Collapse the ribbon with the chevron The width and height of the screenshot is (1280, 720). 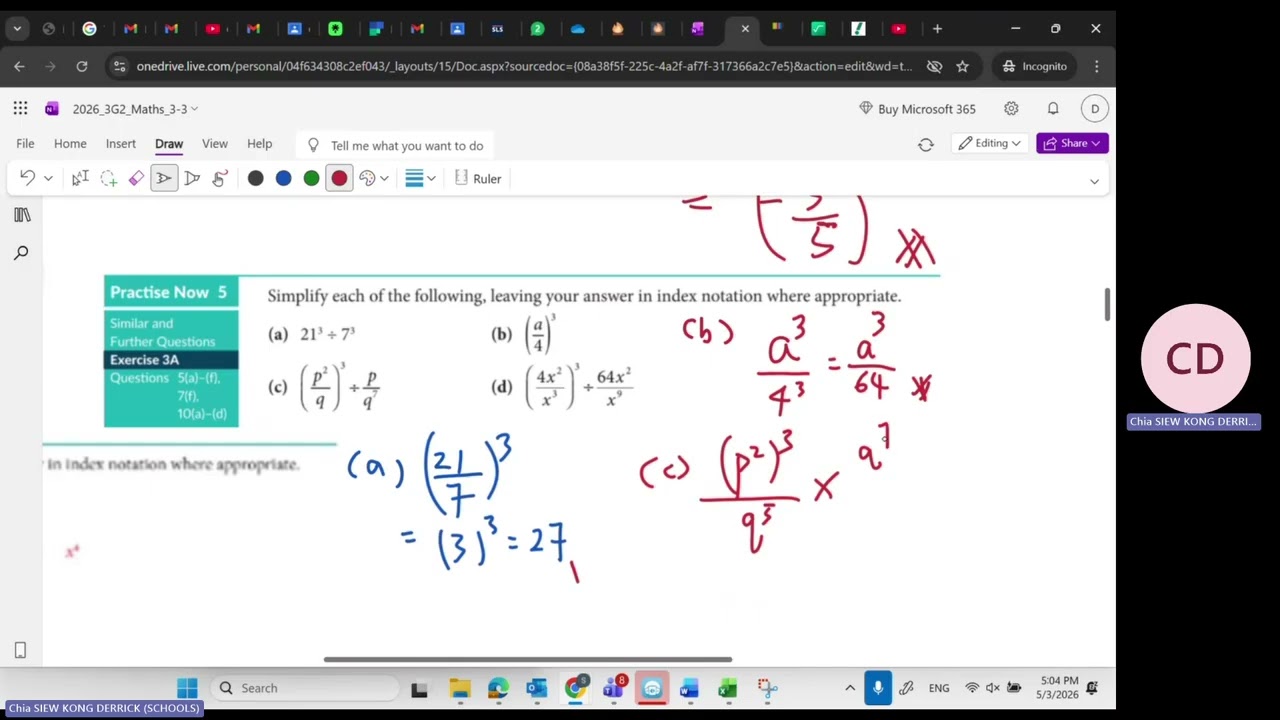pos(1094,181)
